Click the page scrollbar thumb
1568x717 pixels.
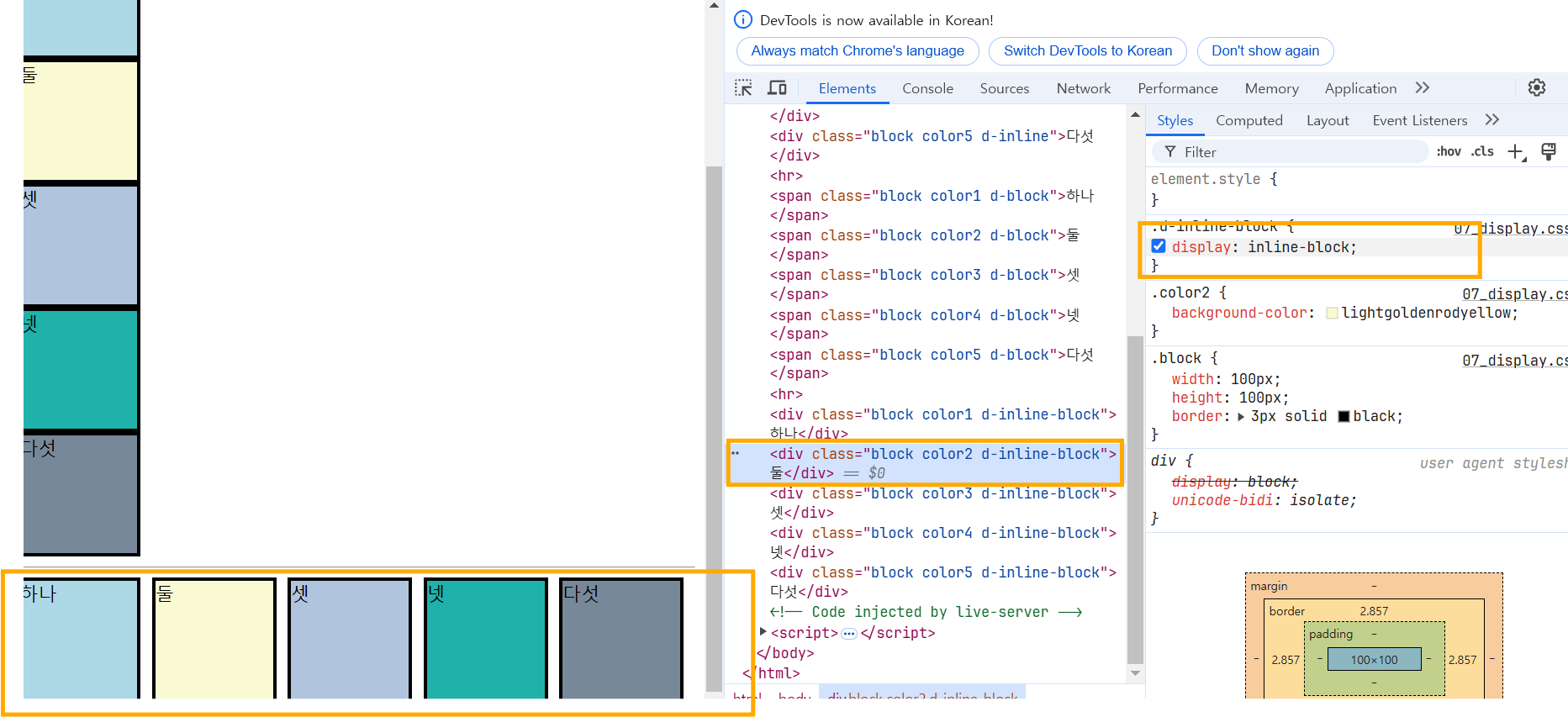click(714, 427)
